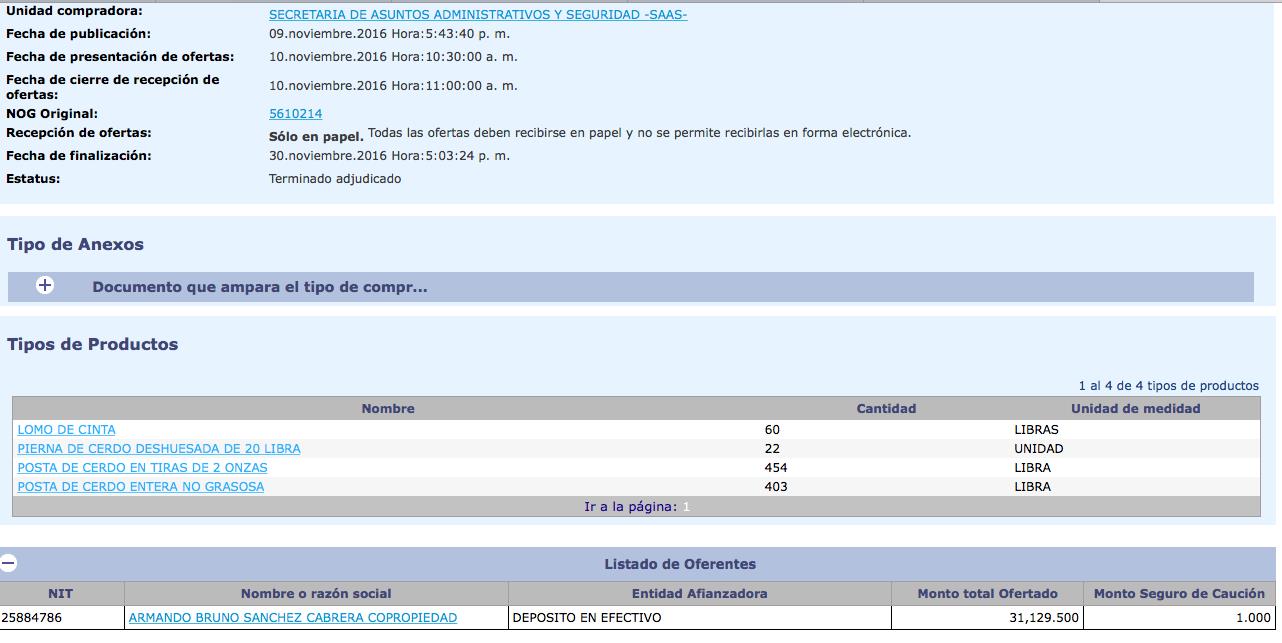Open ARMANDO BRUNO SANCHEZ CABRERA COPROPIEDAD bidder

click(293, 618)
